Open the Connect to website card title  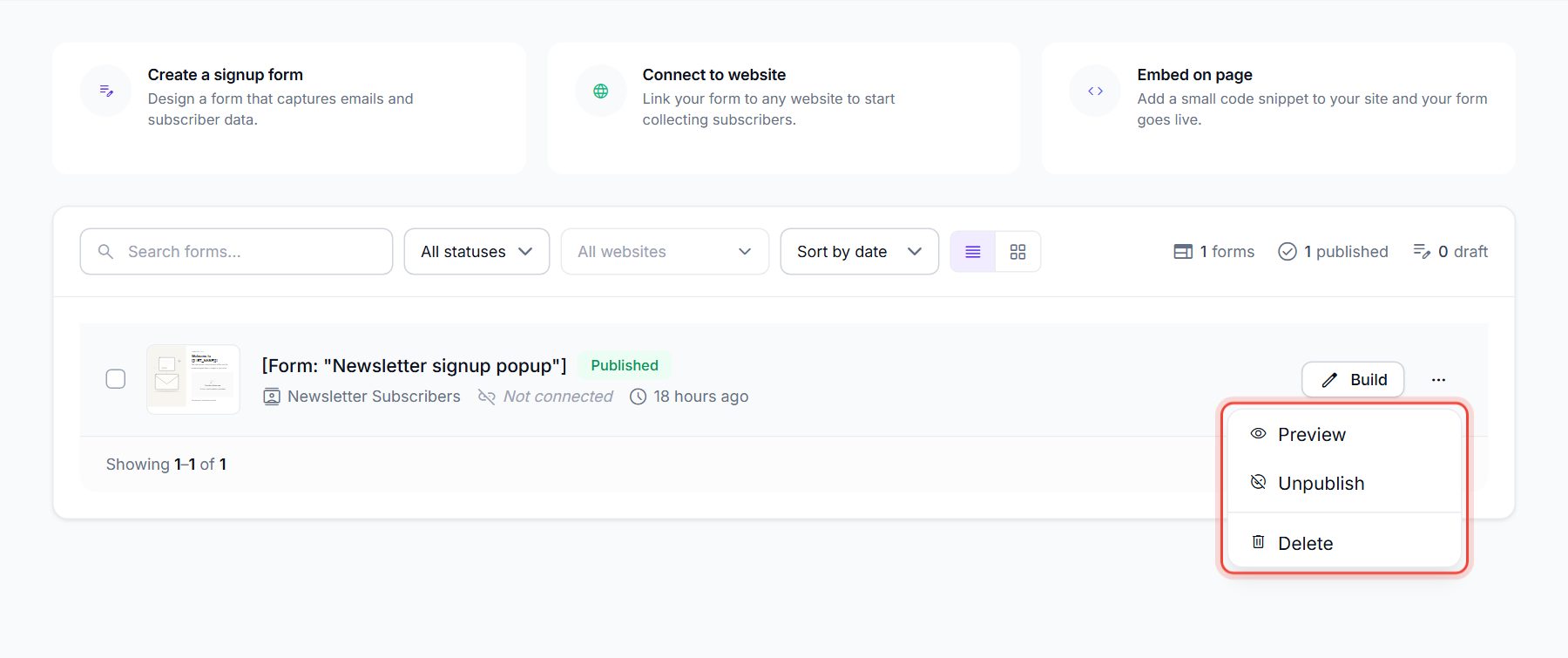coord(714,75)
